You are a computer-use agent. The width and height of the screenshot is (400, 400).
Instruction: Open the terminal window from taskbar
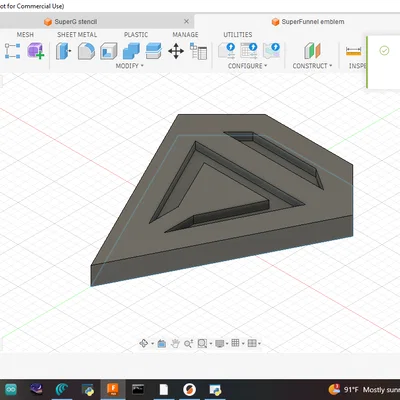tap(138, 389)
